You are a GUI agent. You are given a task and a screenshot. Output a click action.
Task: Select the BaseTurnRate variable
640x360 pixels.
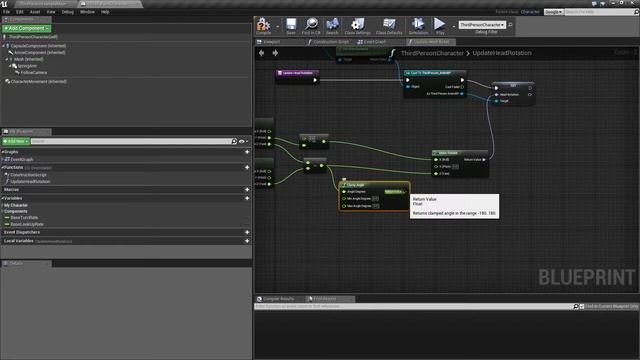[24, 218]
